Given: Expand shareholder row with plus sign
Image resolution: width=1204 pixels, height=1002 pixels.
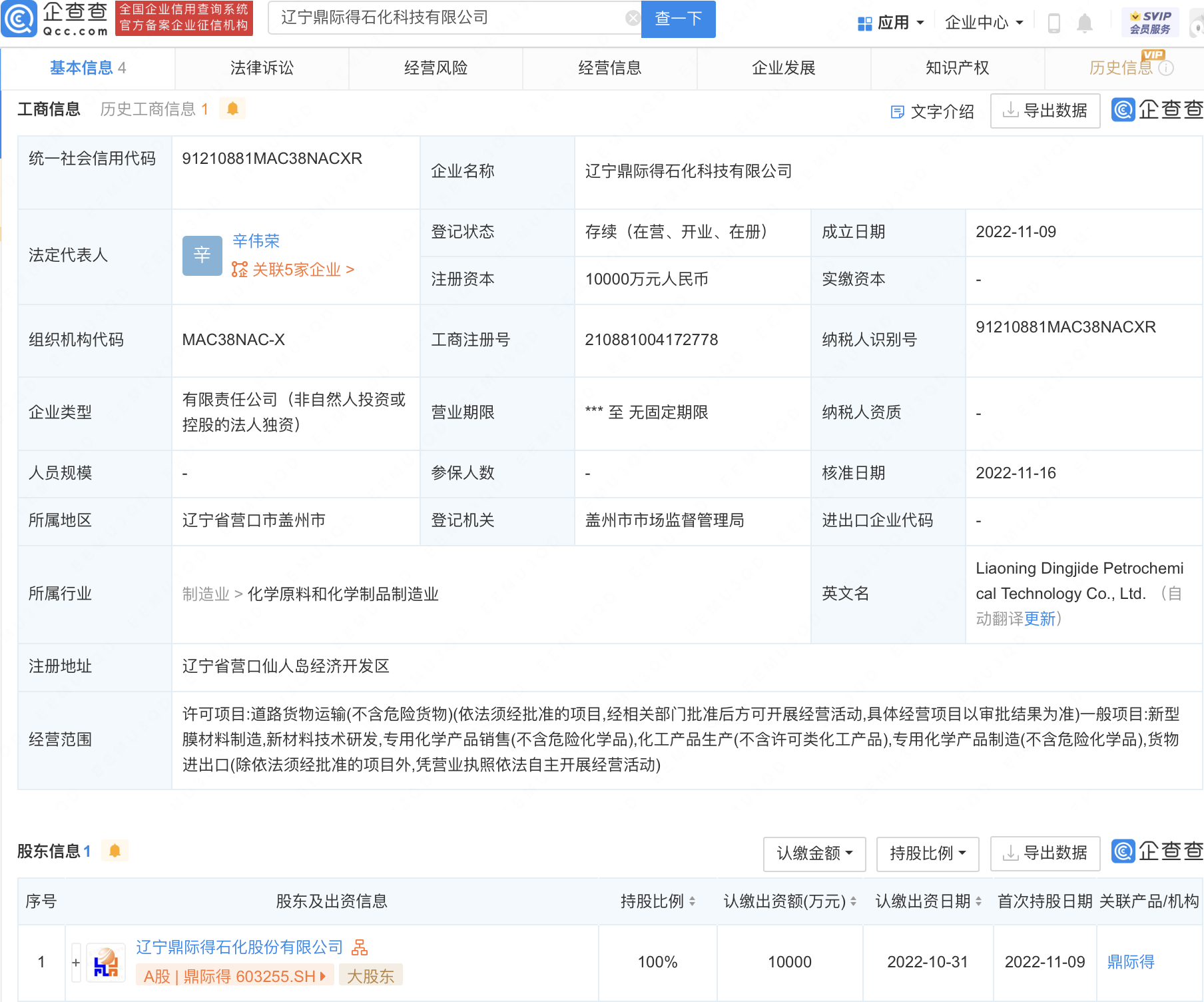Looking at the screenshot, I should click(77, 961).
